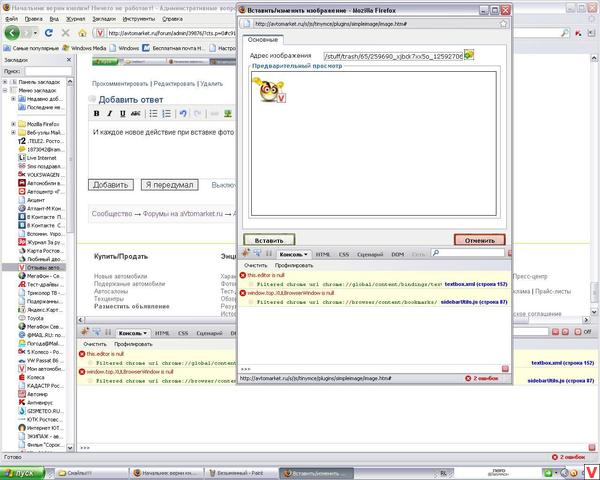This screenshot has height=480, width=600.
Task: Apply Bold in the reply editor
Action: (96, 113)
